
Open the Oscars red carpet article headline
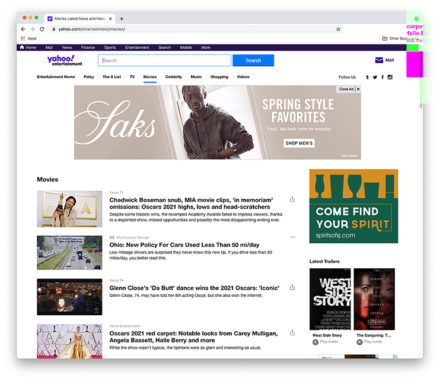(x=193, y=337)
